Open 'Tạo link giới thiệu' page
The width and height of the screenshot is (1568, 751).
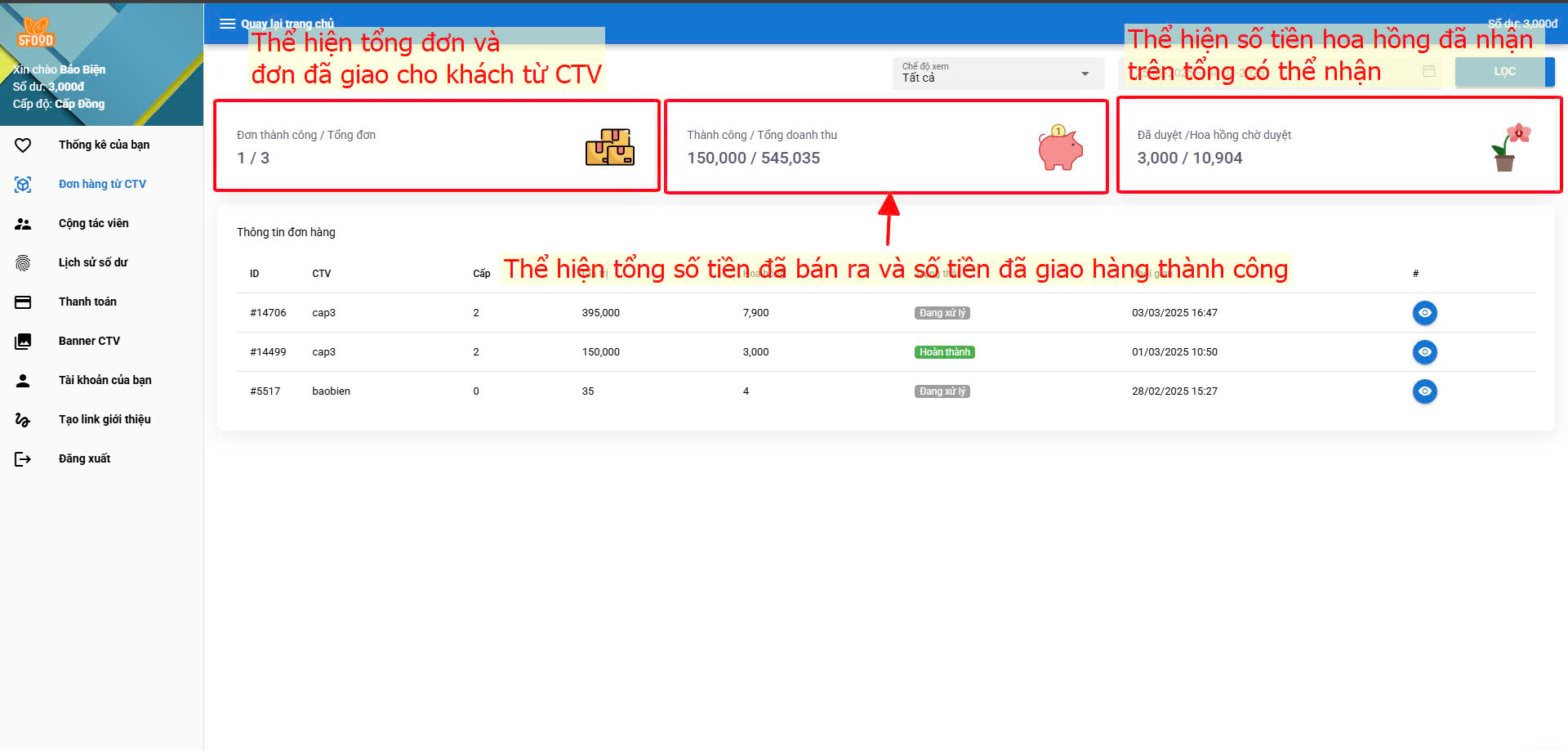[105, 420]
